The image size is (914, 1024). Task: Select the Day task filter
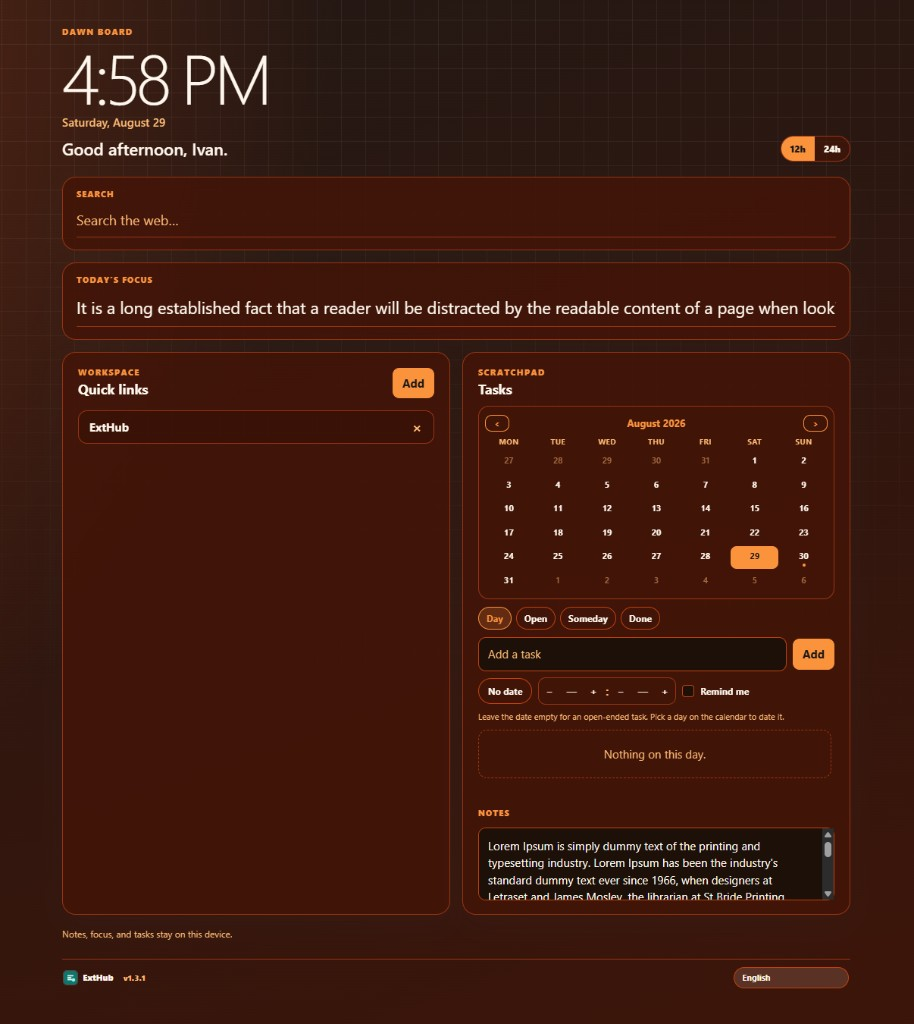tap(495, 618)
